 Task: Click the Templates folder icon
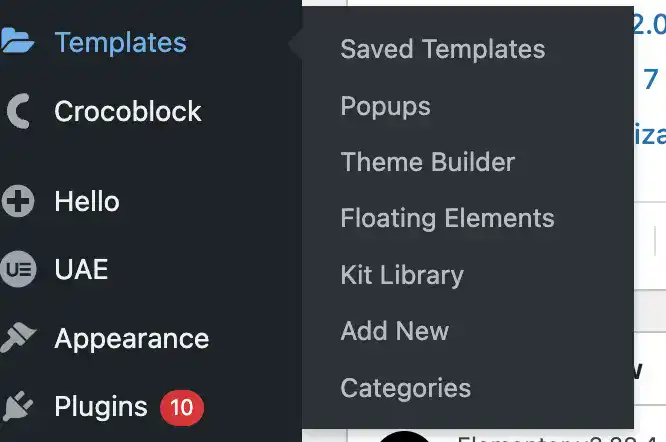coord(17,41)
